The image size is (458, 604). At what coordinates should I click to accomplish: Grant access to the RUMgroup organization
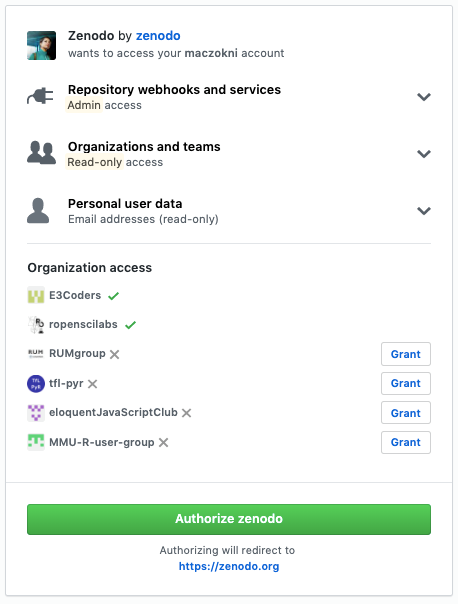click(x=406, y=354)
